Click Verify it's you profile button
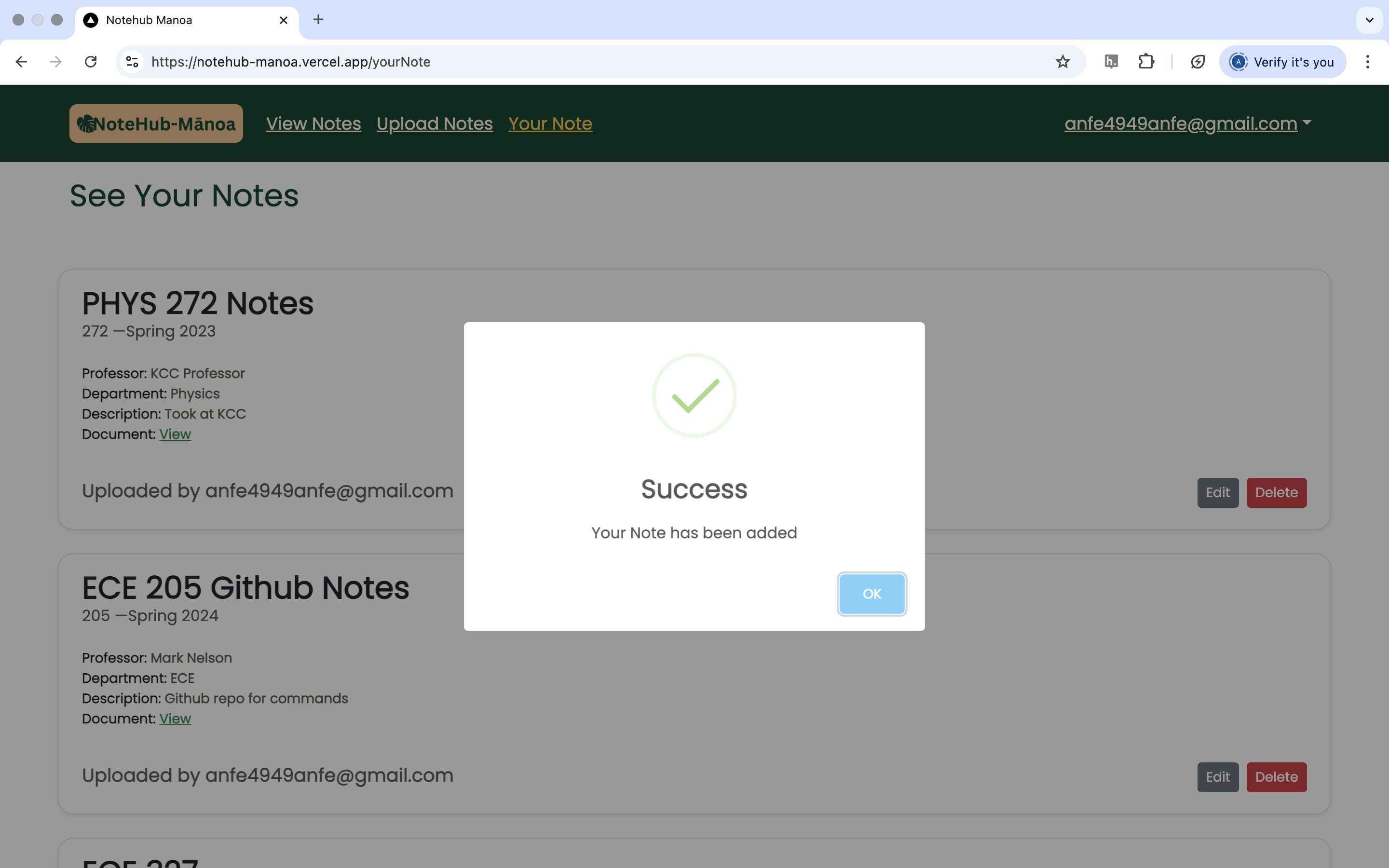 (x=1282, y=61)
